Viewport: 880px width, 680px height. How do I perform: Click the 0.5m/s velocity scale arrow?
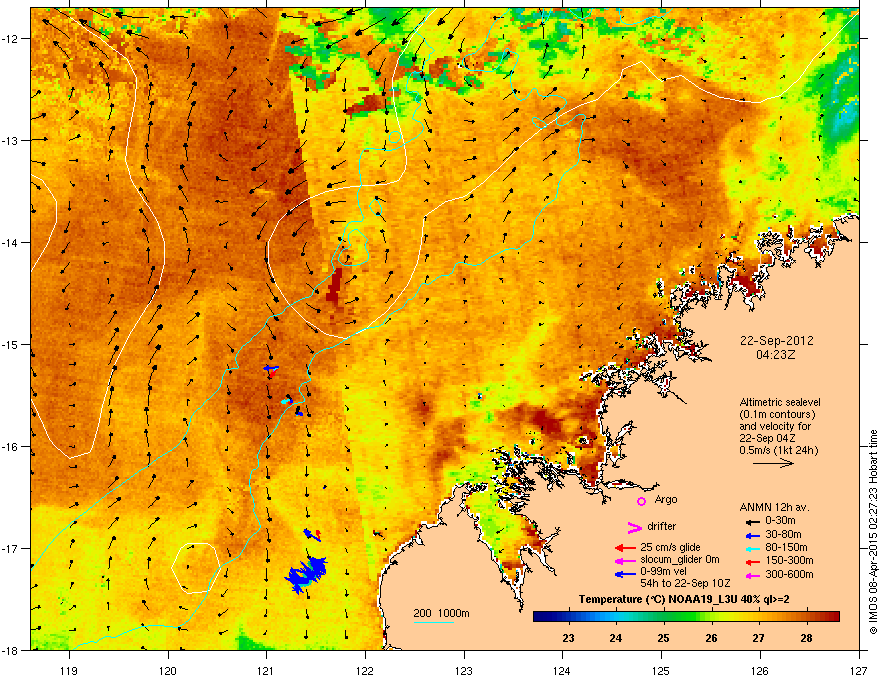(x=773, y=463)
